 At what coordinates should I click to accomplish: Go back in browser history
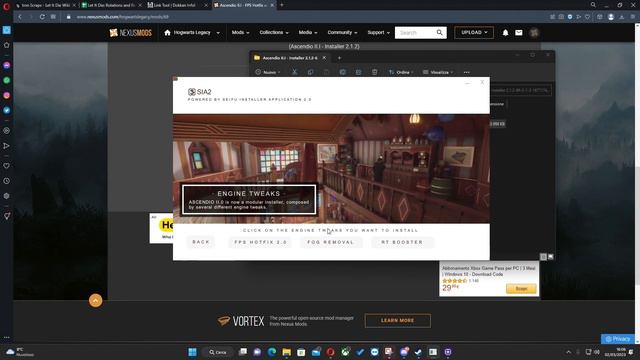tap(20, 17)
